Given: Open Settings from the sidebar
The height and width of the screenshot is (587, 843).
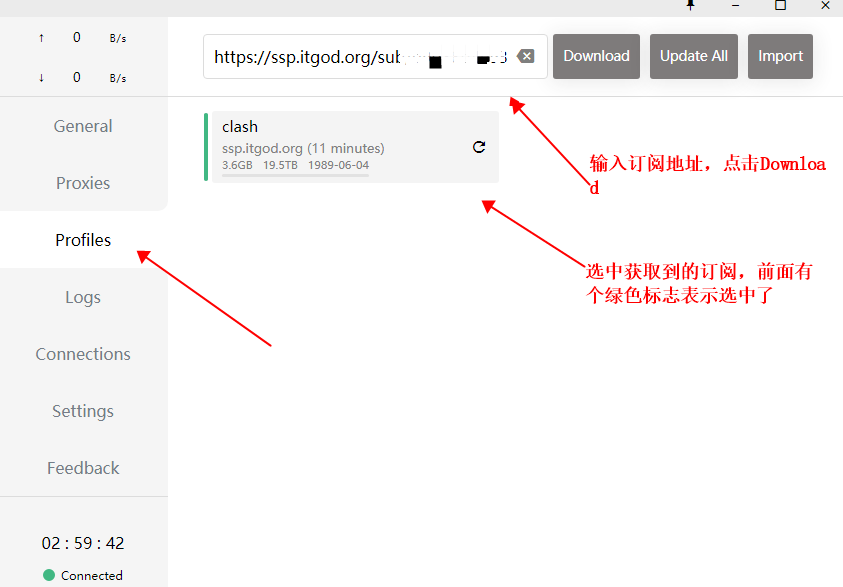Looking at the screenshot, I should (83, 411).
